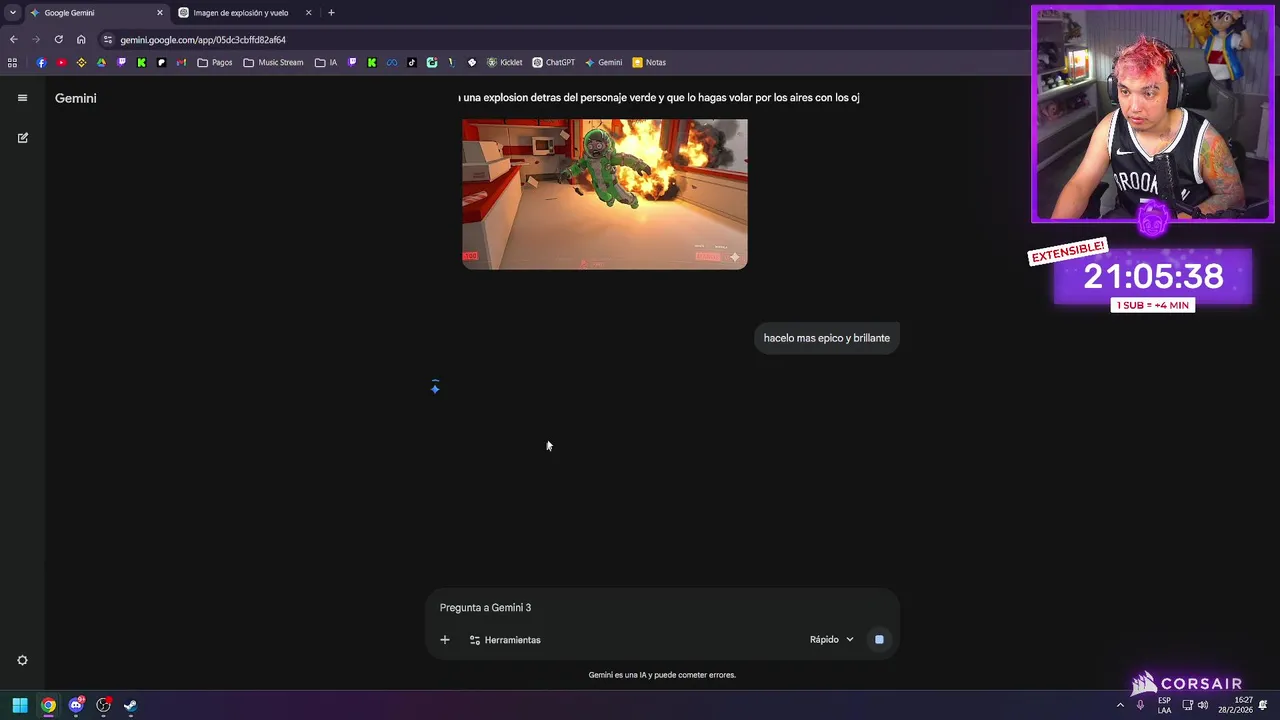This screenshot has height=720, width=1280.
Task: Open the Google Drive bookmark
Action: coord(101,62)
